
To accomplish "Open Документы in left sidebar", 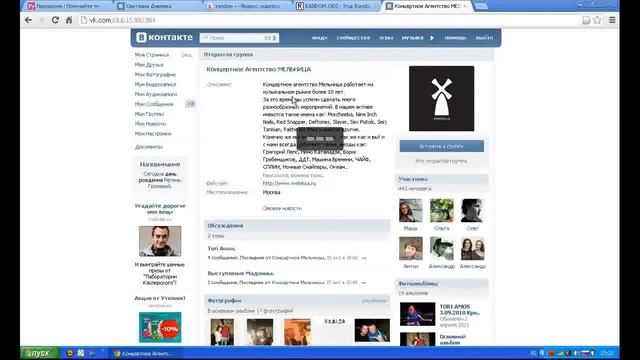I will [x=149, y=147].
